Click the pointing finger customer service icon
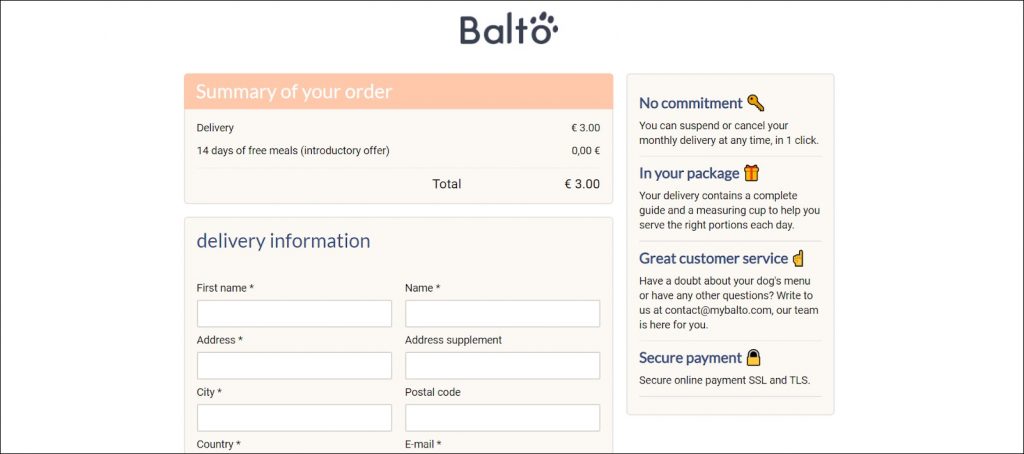This screenshot has height=454, width=1024. pyautogui.click(x=798, y=258)
